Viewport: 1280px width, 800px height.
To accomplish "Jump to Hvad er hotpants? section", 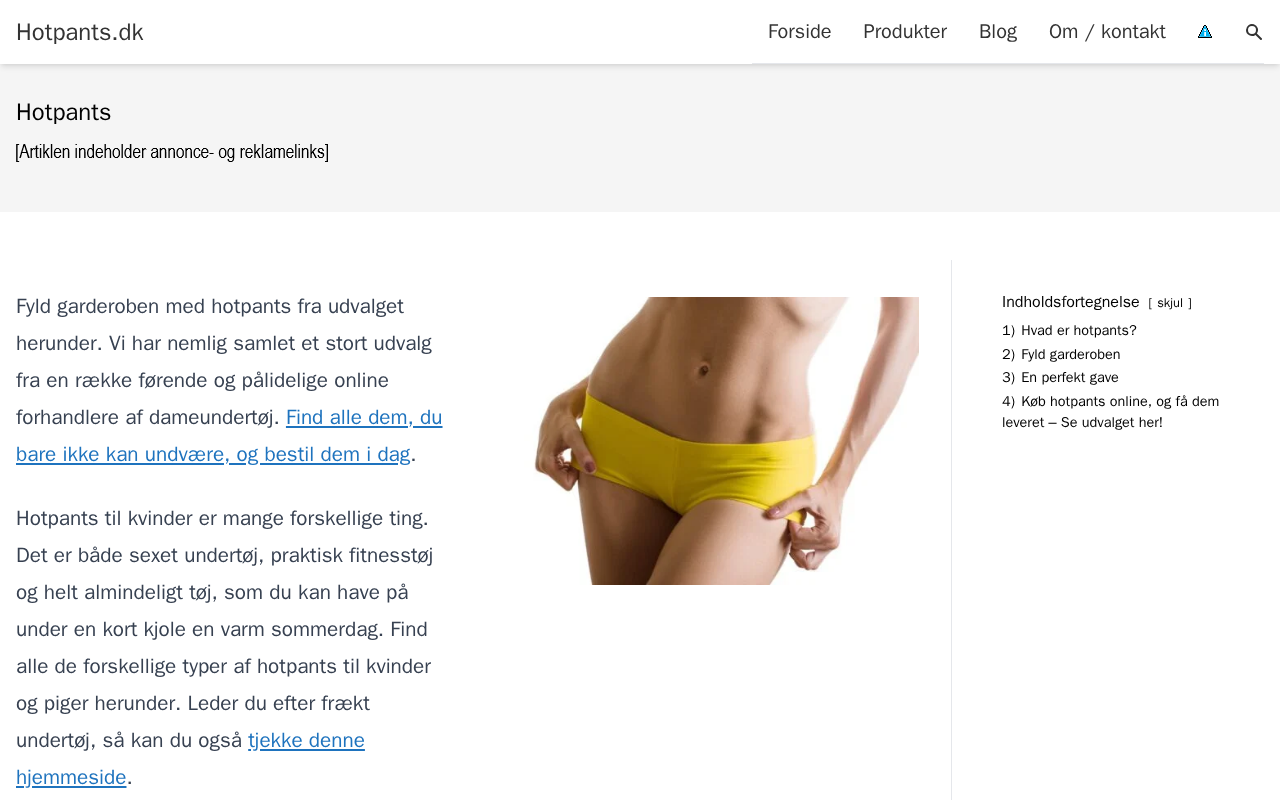I will [1069, 331].
